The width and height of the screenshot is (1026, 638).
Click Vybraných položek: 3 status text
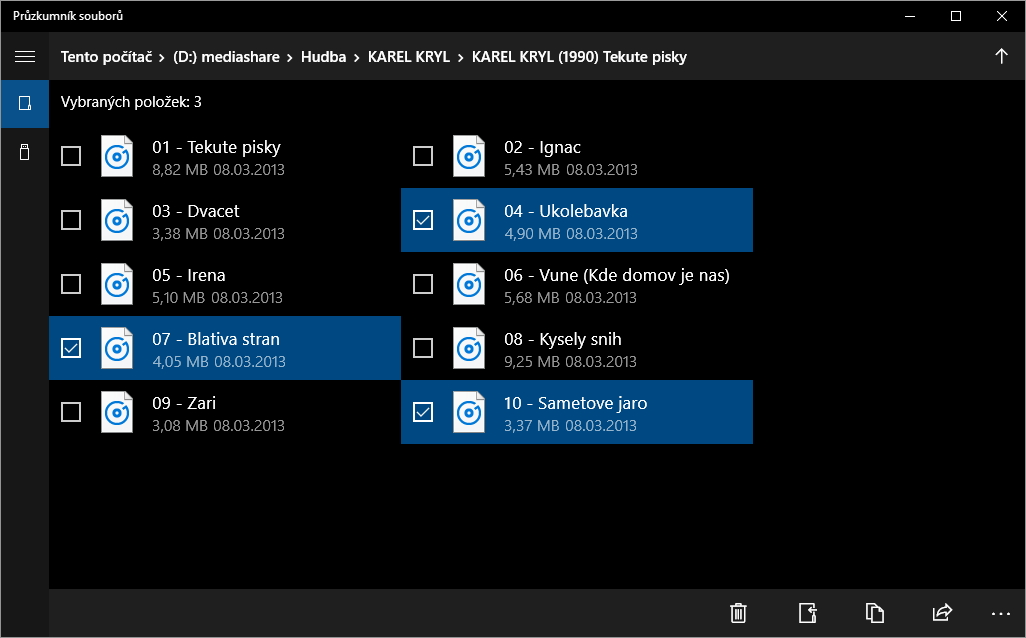pos(131,102)
